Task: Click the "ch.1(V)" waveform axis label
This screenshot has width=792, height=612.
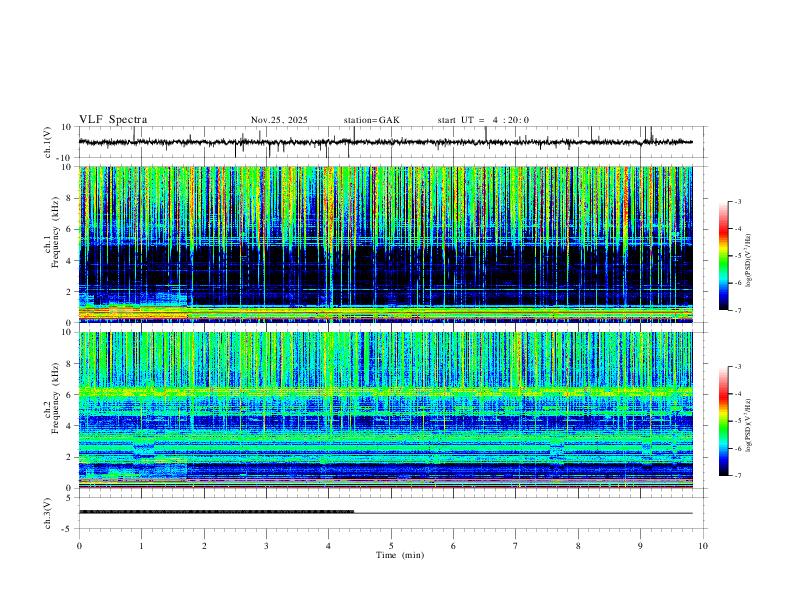Action: (48, 142)
